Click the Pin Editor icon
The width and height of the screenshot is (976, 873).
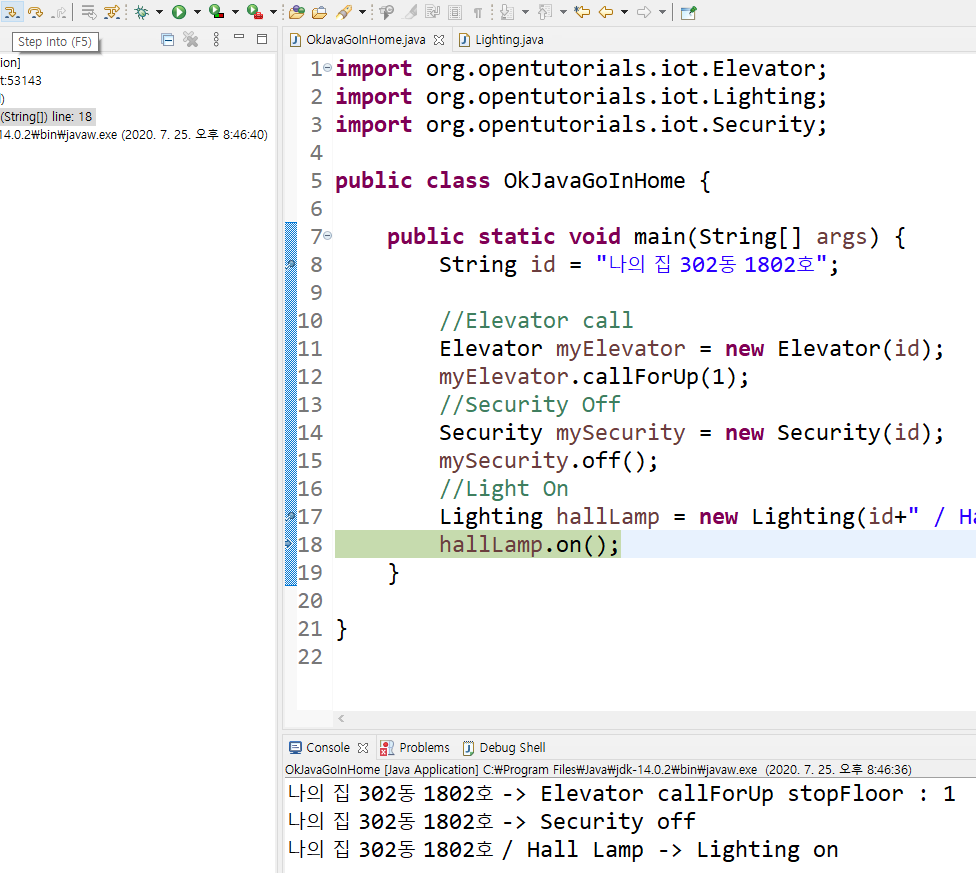click(x=688, y=12)
